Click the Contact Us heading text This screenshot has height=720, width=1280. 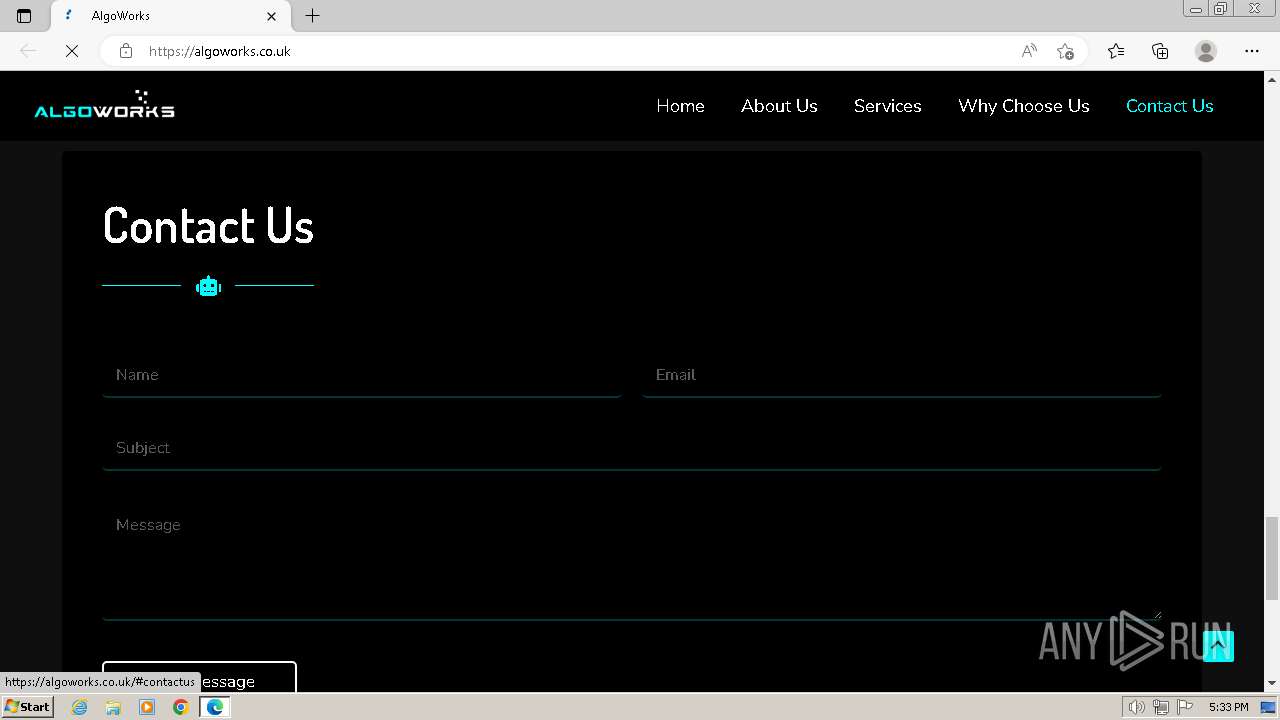pos(208,226)
